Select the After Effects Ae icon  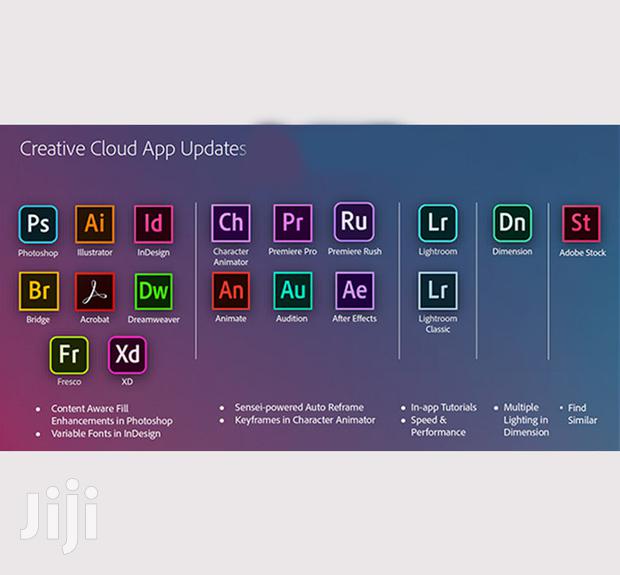click(355, 291)
